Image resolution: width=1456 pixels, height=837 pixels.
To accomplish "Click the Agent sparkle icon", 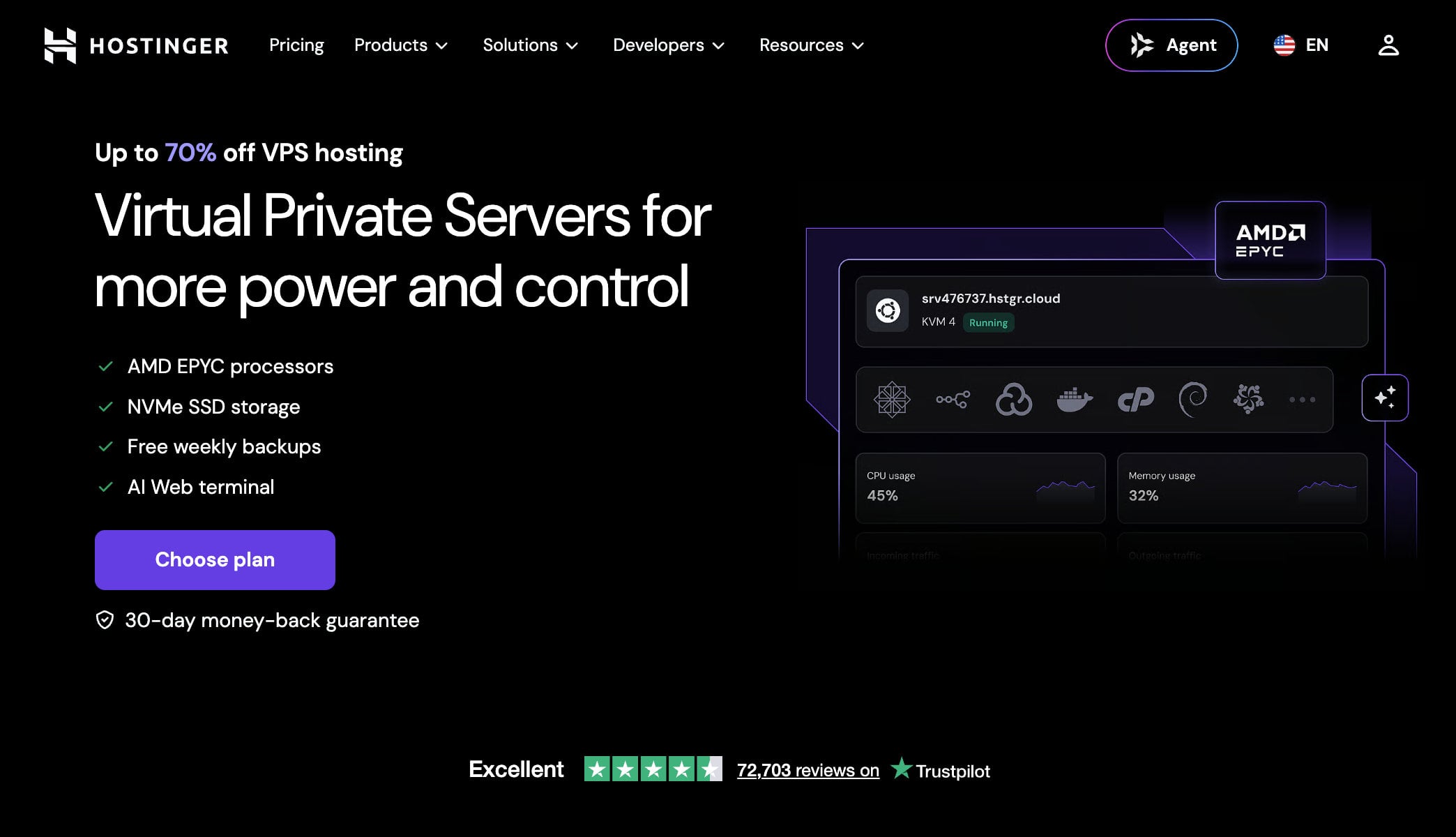I will pyautogui.click(x=1142, y=45).
